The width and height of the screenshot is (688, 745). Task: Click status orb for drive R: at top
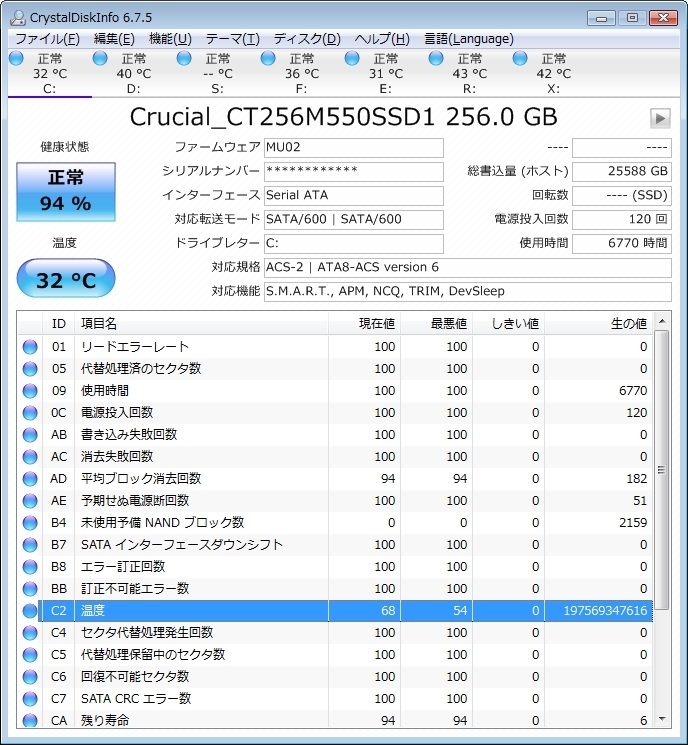pos(436,58)
